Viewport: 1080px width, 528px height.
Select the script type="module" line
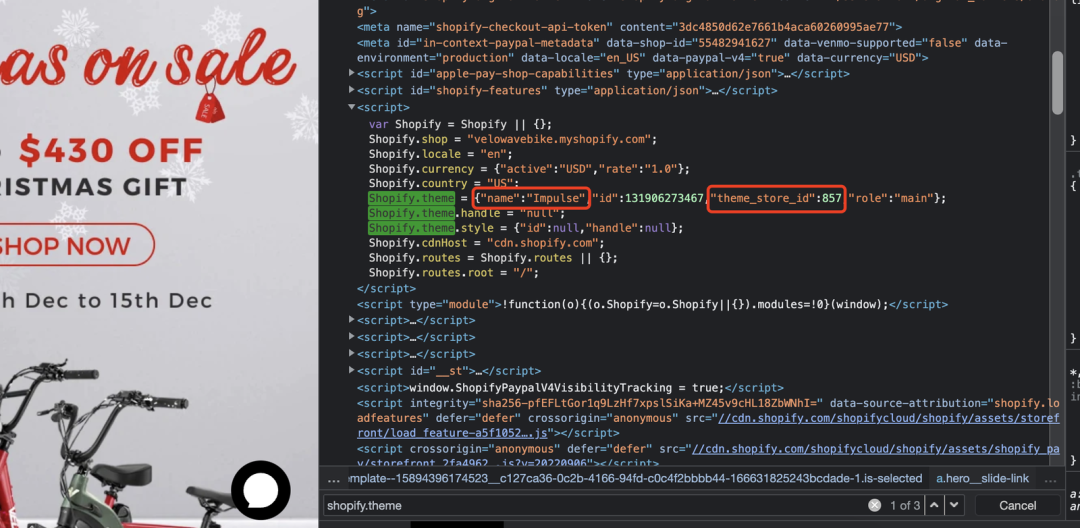point(652,304)
